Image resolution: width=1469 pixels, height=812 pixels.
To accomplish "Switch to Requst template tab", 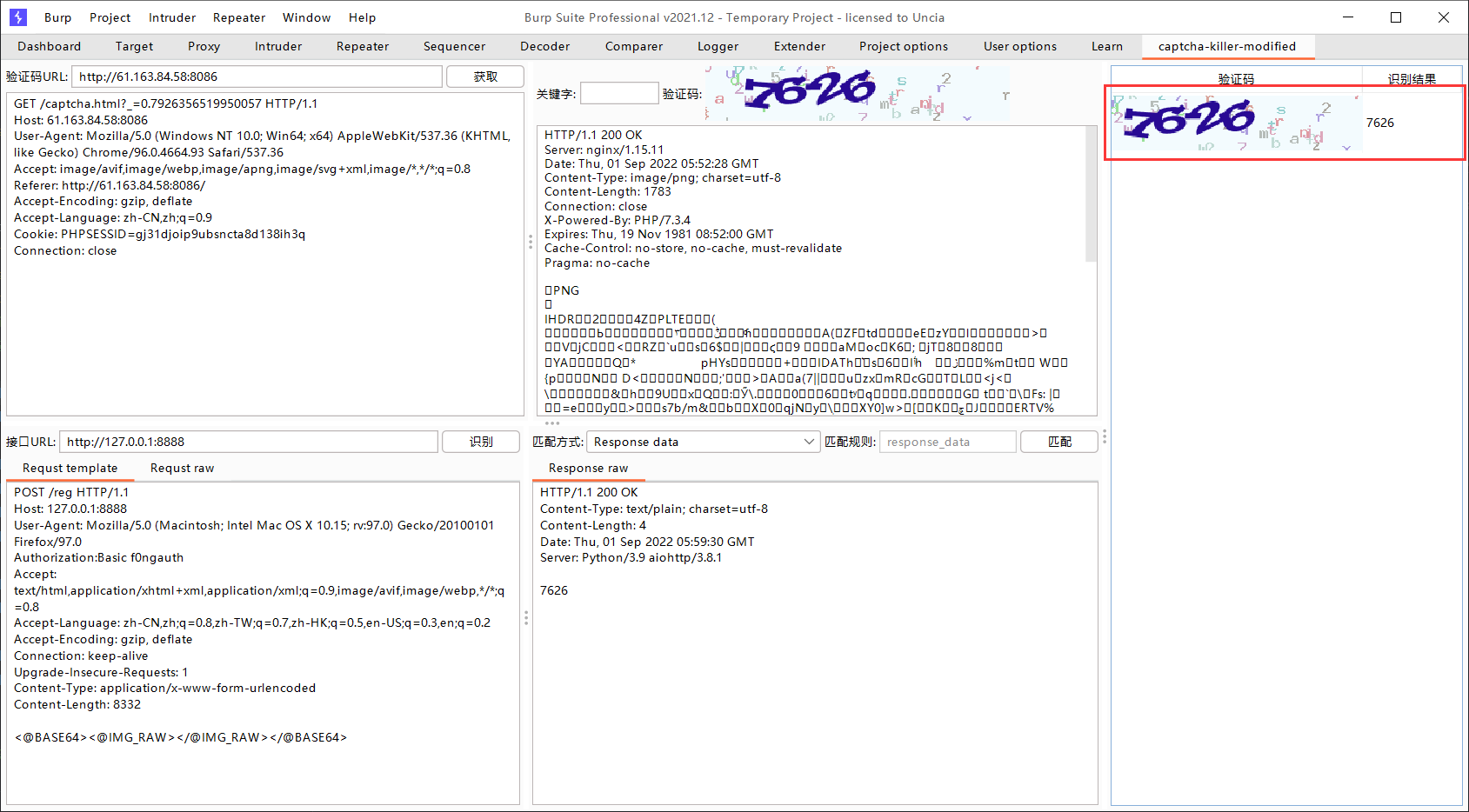I will (70, 468).
